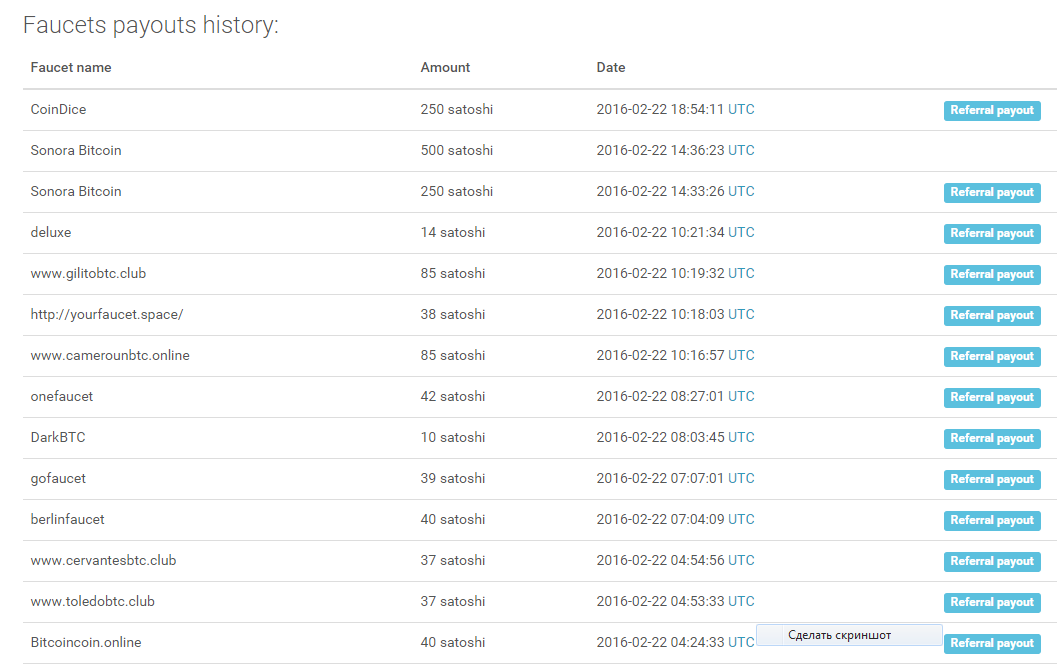Select Referral payout on the www.toledobtc.club row
The height and width of the screenshot is (664, 1057).
pos(992,603)
